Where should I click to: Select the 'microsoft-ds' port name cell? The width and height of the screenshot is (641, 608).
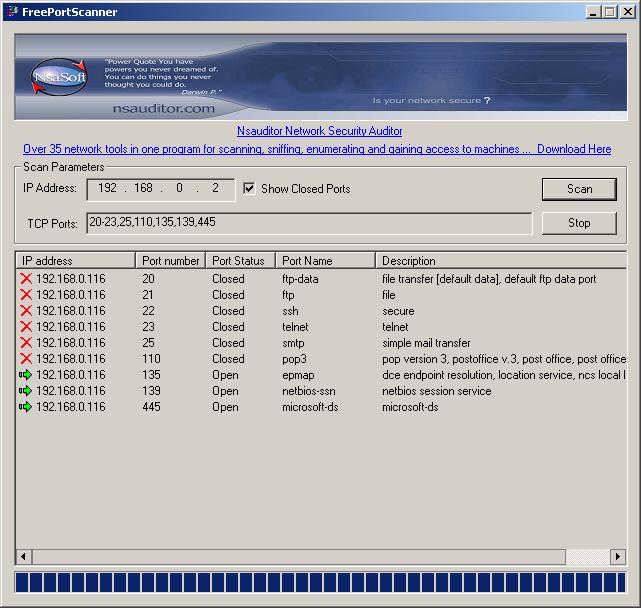[310, 407]
